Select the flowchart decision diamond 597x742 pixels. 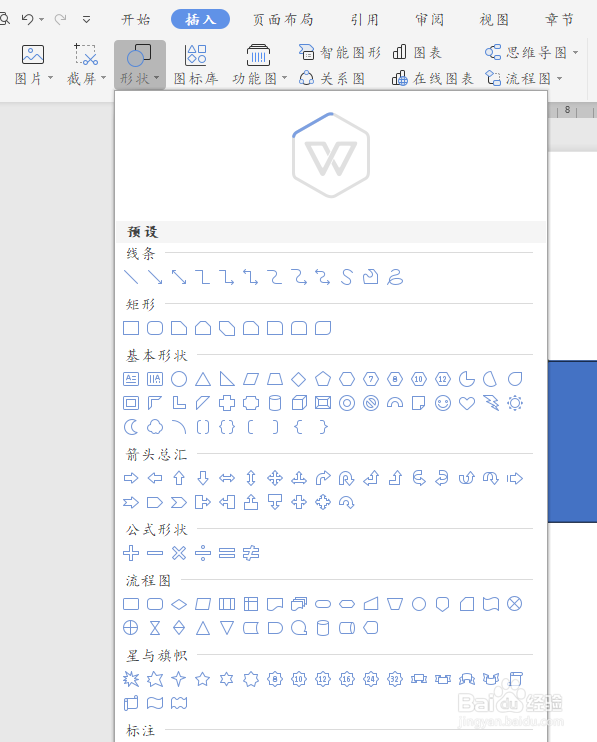pyautogui.click(x=179, y=604)
